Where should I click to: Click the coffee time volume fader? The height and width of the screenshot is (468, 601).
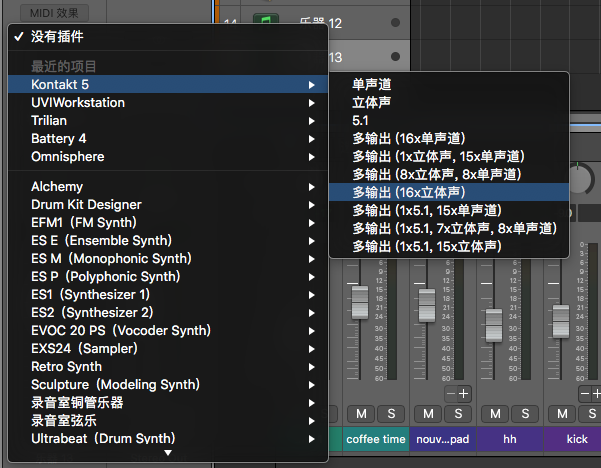[x=360, y=302]
